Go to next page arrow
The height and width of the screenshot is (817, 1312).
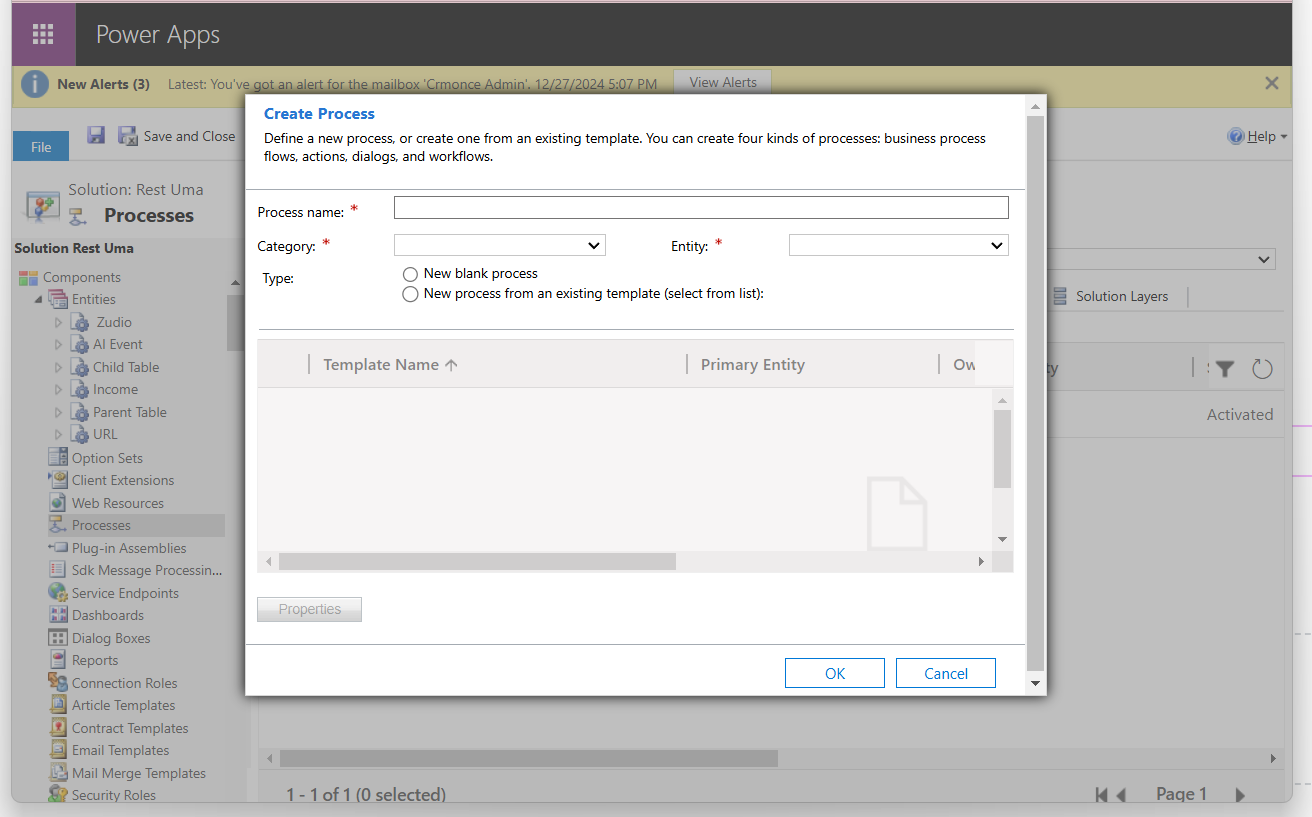click(1240, 795)
